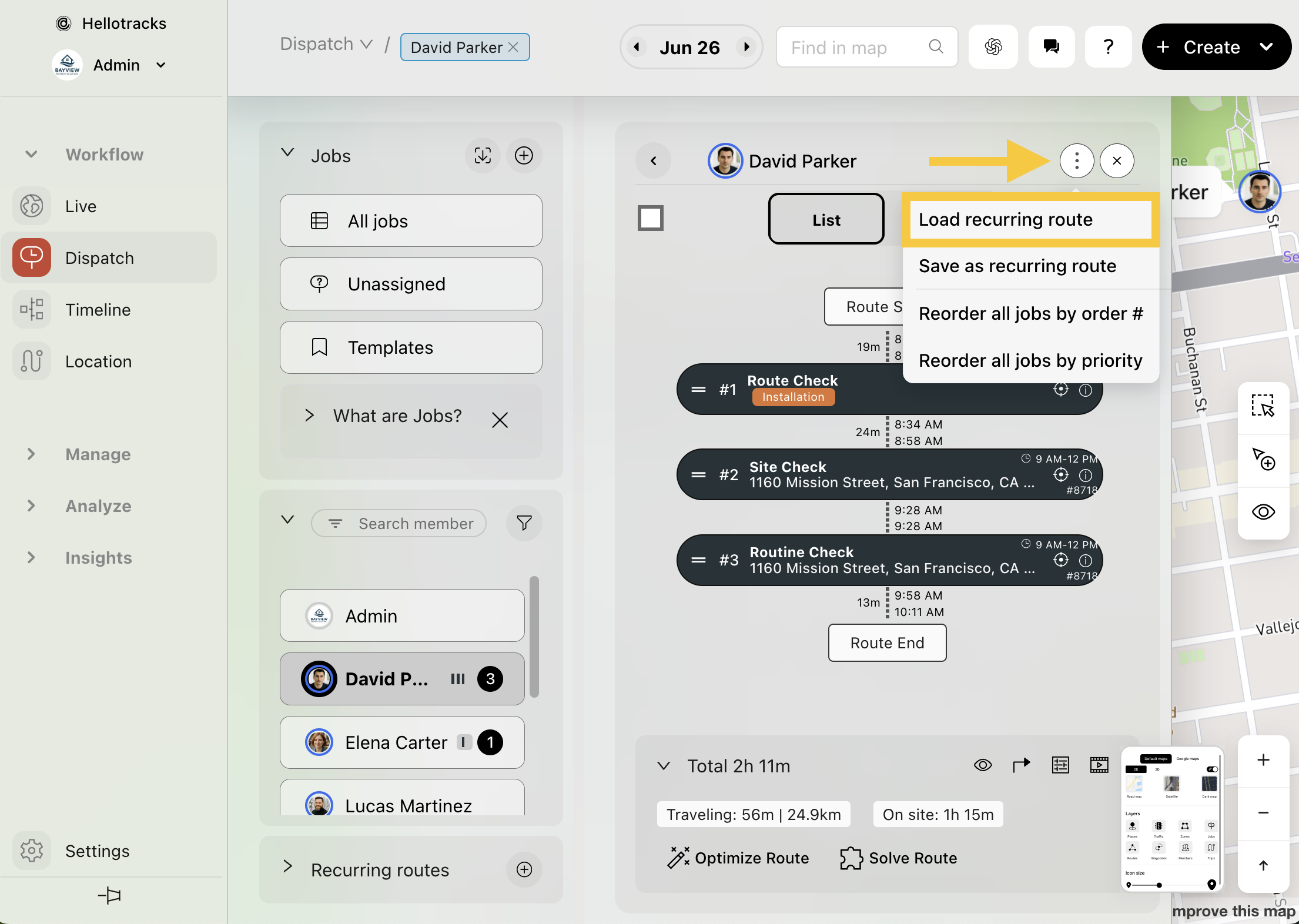Open the chat messages icon
This screenshot has height=924, width=1299.
click(x=1052, y=47)
